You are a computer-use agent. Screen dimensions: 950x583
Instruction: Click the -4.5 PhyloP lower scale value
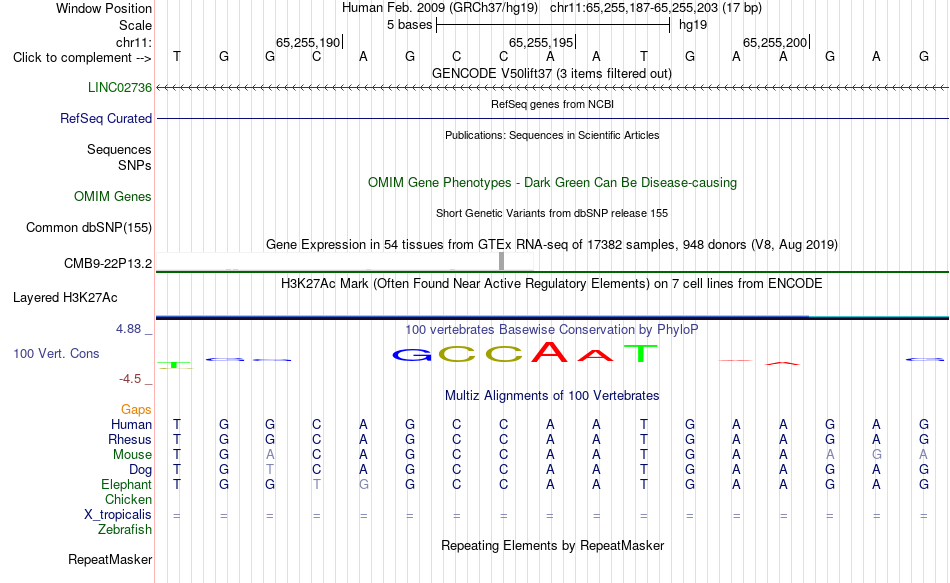[130, 379]
